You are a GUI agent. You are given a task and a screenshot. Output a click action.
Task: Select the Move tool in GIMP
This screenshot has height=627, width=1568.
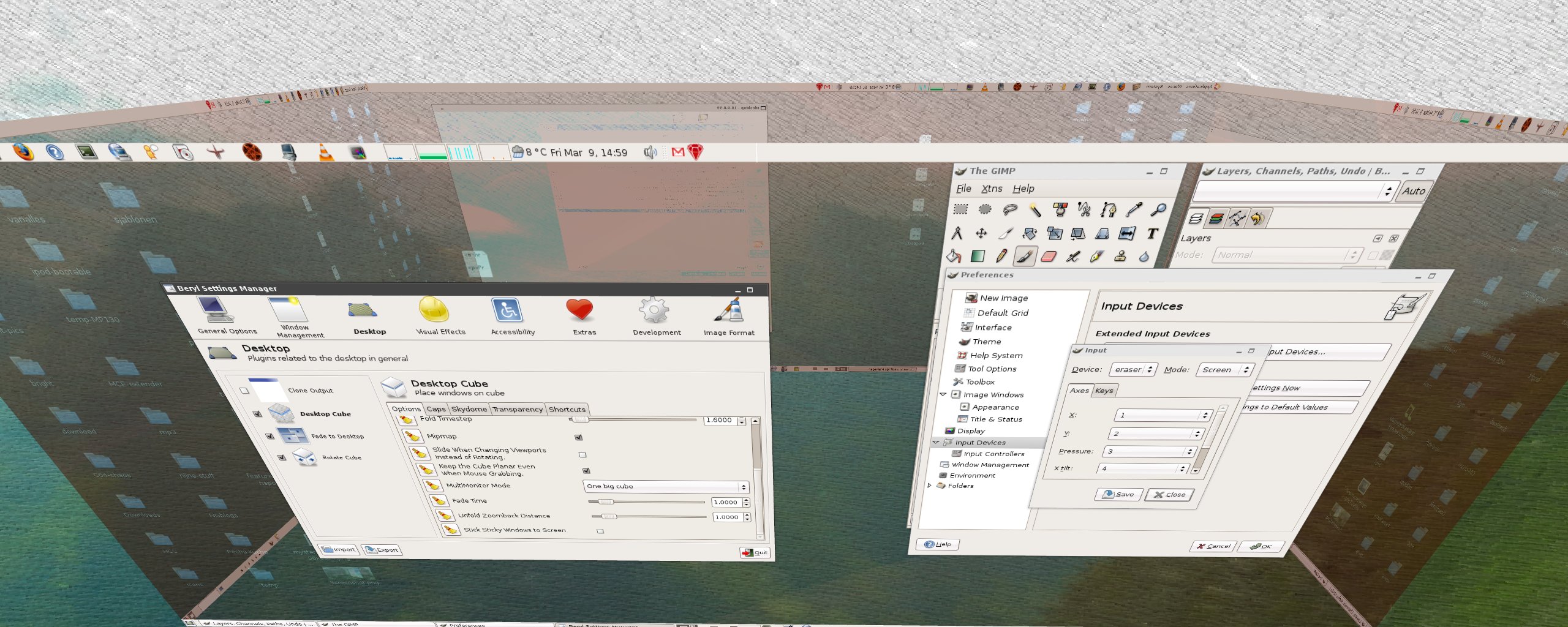[981, 233]
